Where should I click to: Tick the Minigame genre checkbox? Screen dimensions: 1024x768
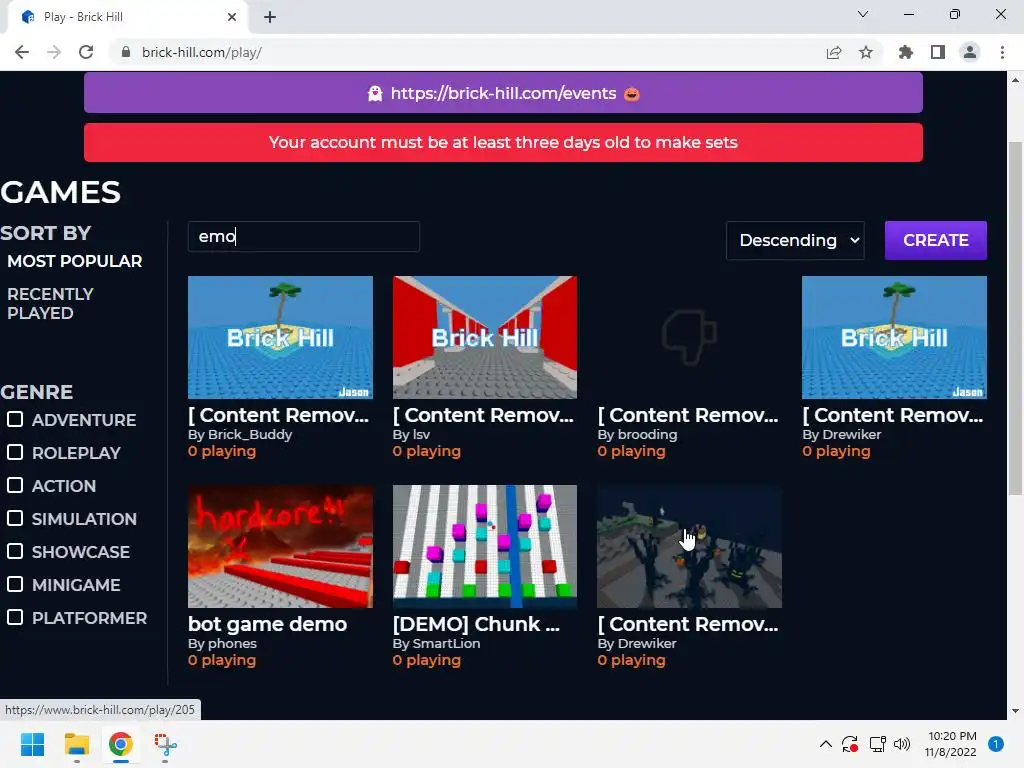click(x=15, y=584)
